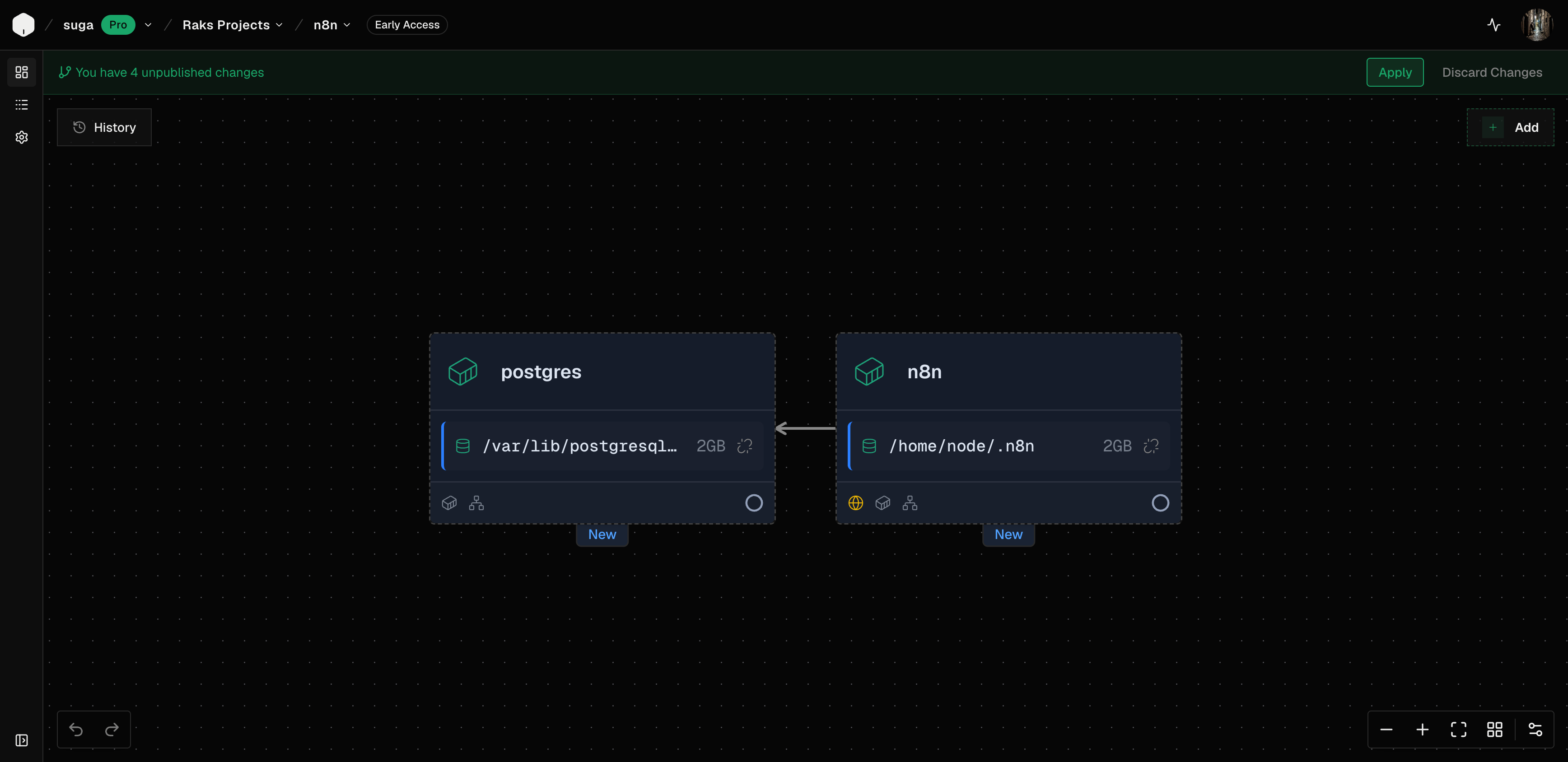Click the network icon in n8n footer
Image resolution: width=1568 pixels, height=762 pixels.
(x=910, y=503)
